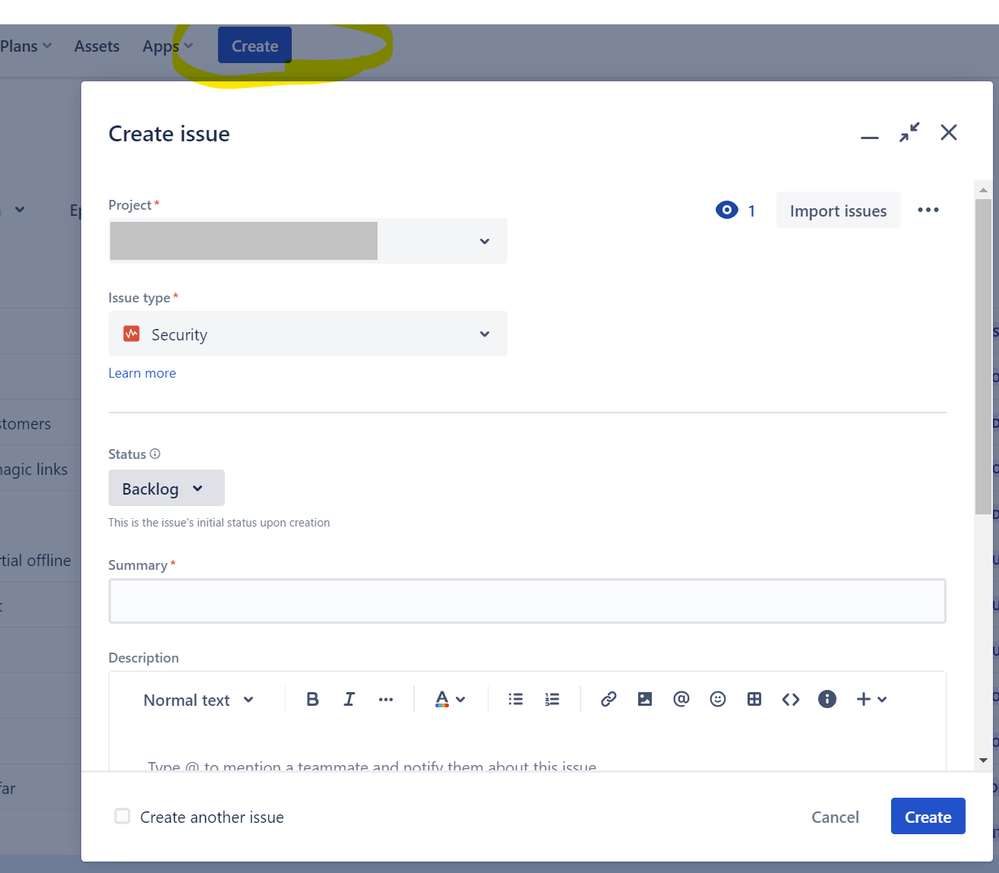Screen dimensions: 999x873
Task: Shrink the Create issue dialog size
Action: click(x=909, y=133)
